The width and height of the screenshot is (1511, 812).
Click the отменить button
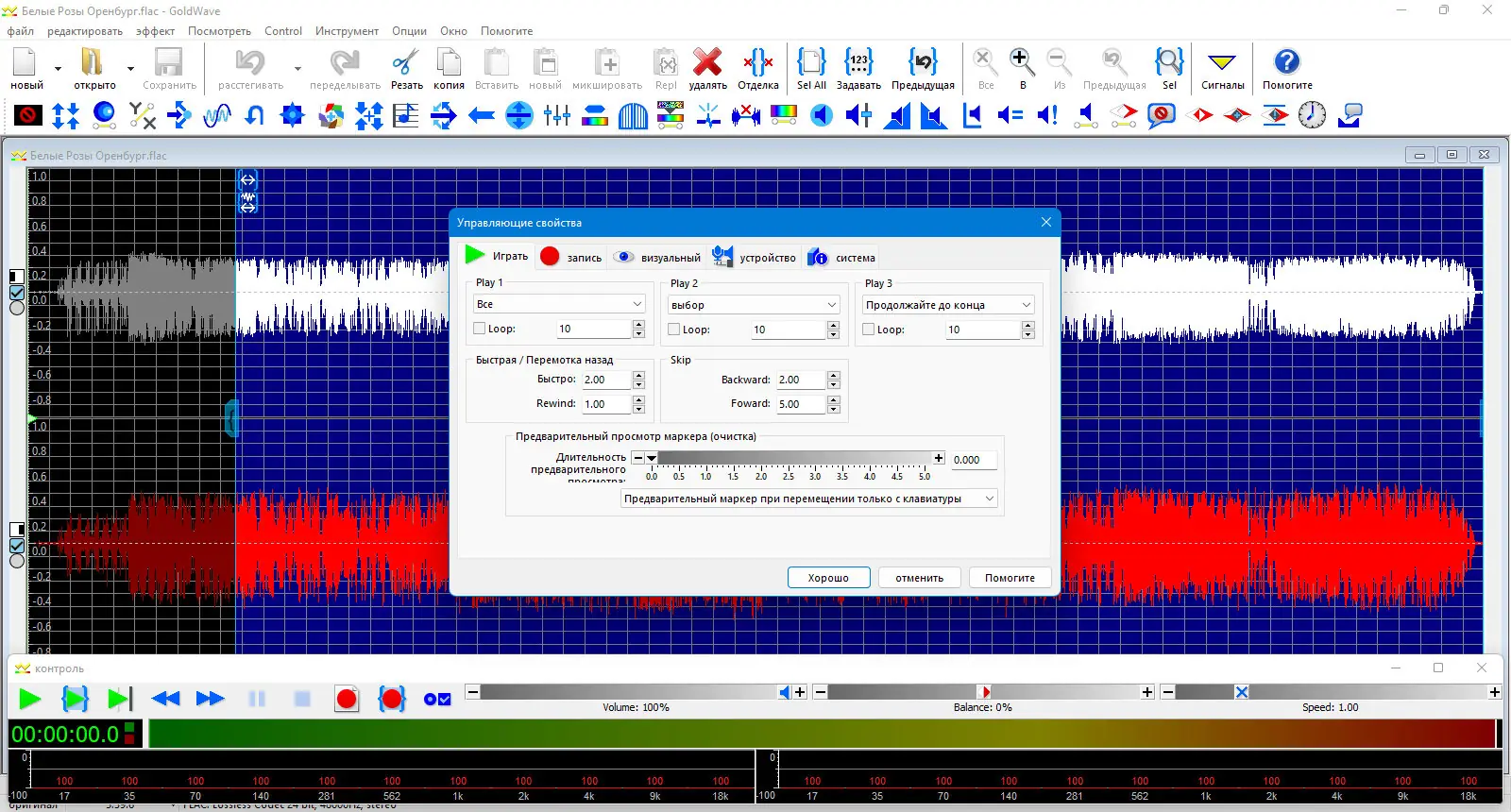(919, 578)
